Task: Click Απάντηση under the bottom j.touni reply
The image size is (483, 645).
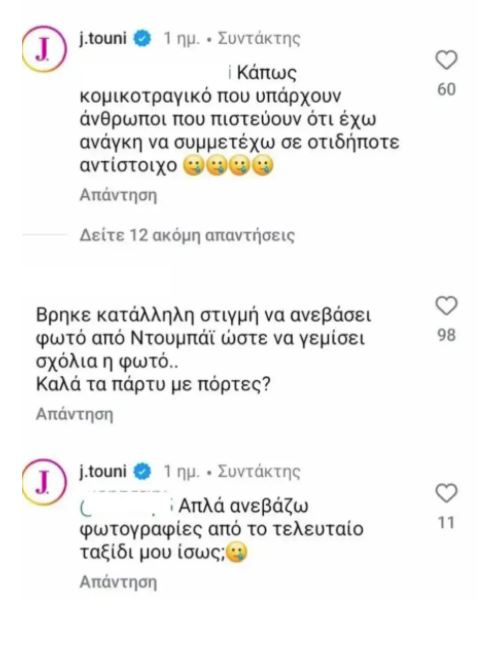Action: (118, 582)
